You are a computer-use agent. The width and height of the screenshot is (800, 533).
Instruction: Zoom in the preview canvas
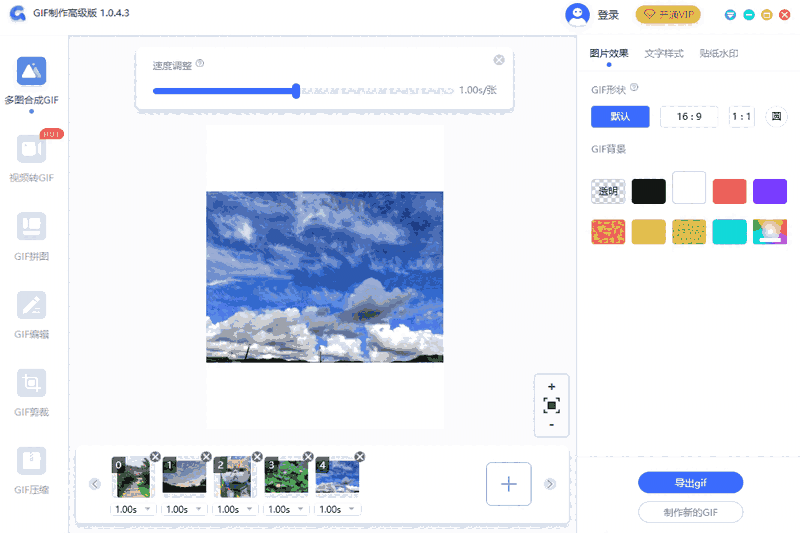point(552,387)
